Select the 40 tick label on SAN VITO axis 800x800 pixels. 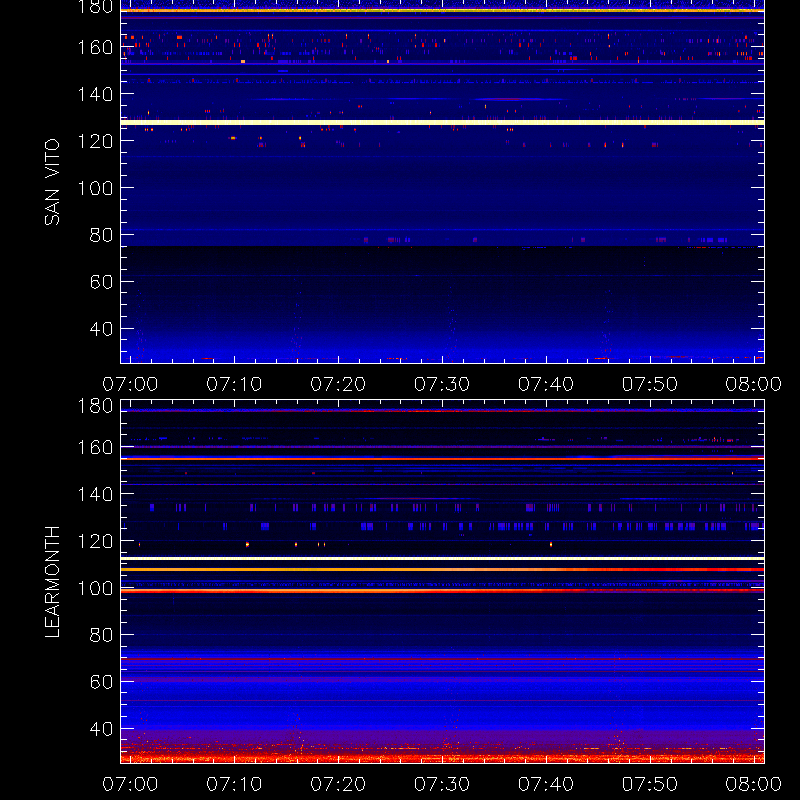click(x=101, y=329)
